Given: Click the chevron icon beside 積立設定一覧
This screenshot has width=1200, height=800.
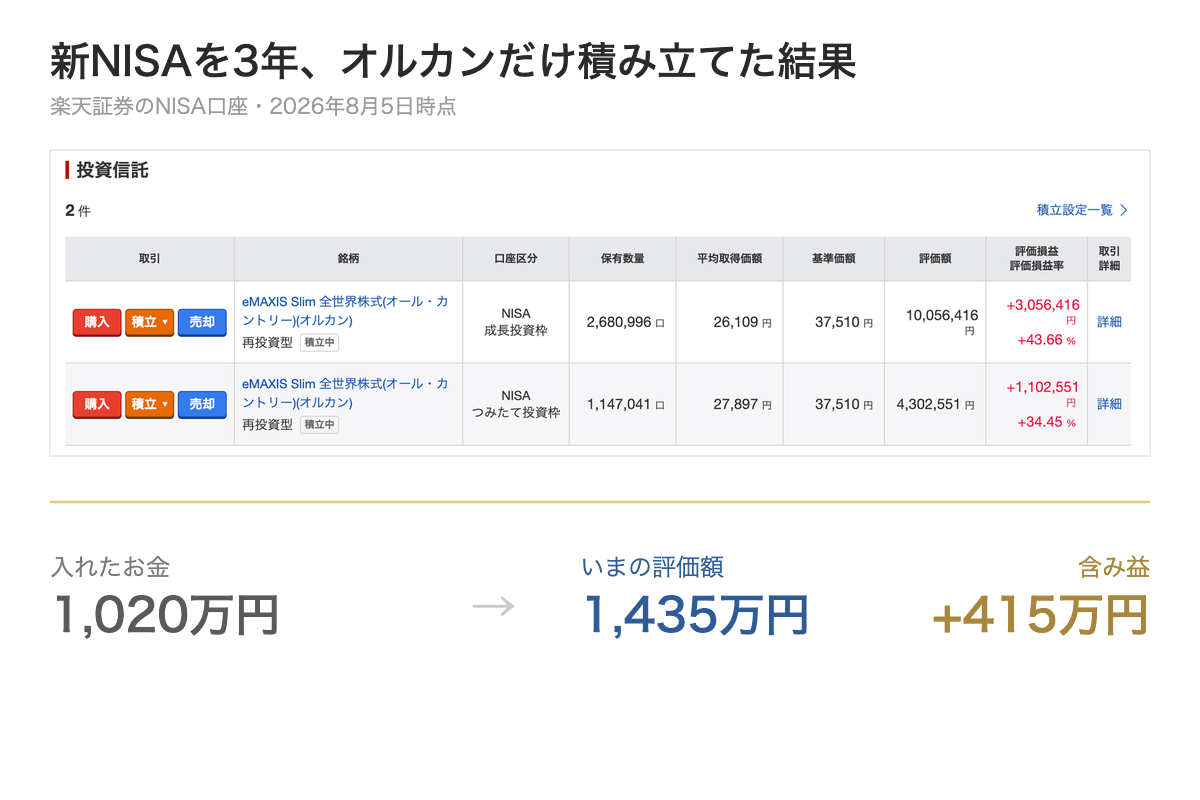Looking at the screenshot, I should point(1124,210).
